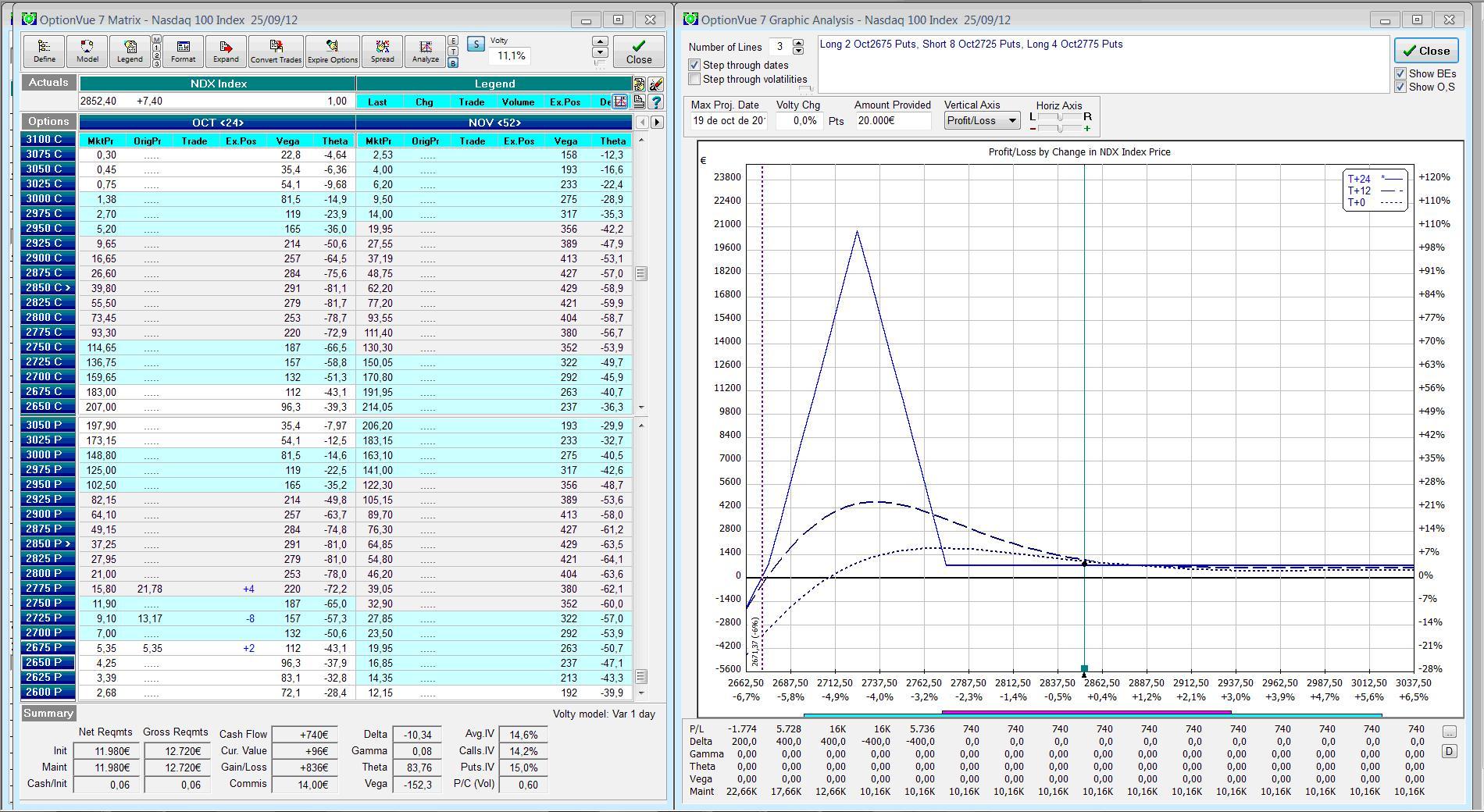Enable Step through volatilities checkbox
The width and height of the screenshot is (1484, 812).
pyautogui.click(x=694, y=79)
